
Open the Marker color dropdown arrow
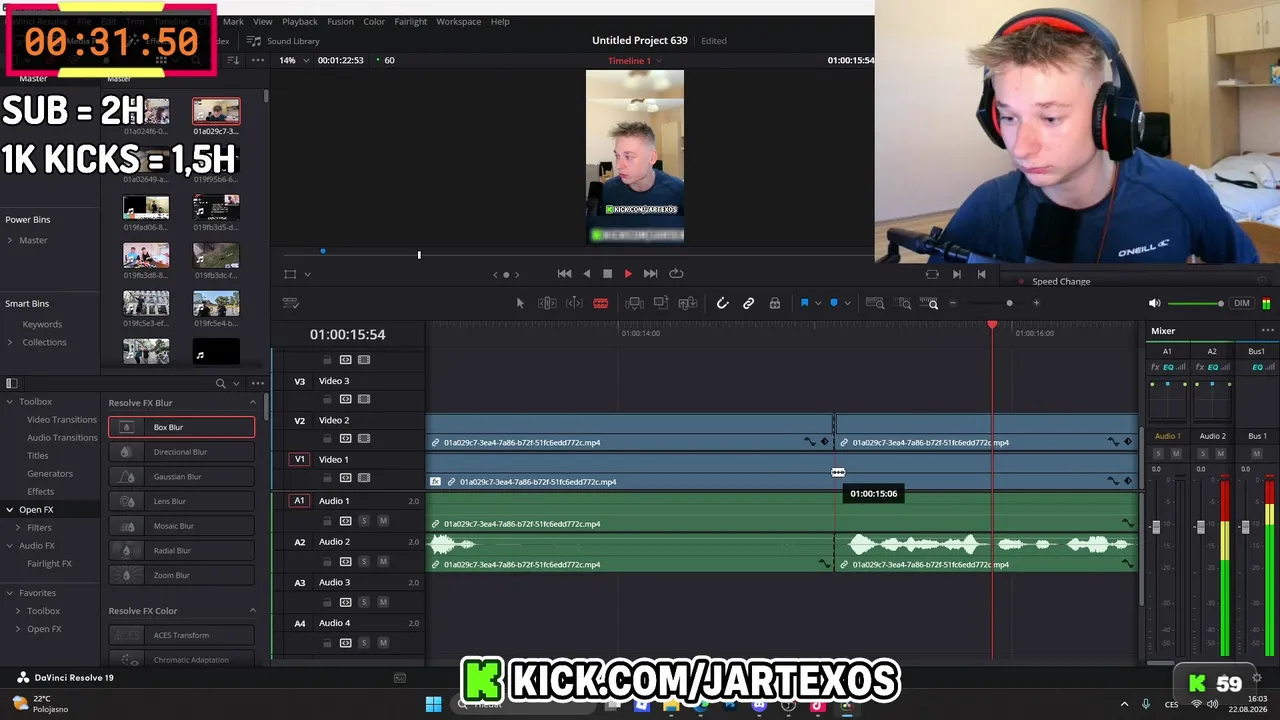(847, 303)
